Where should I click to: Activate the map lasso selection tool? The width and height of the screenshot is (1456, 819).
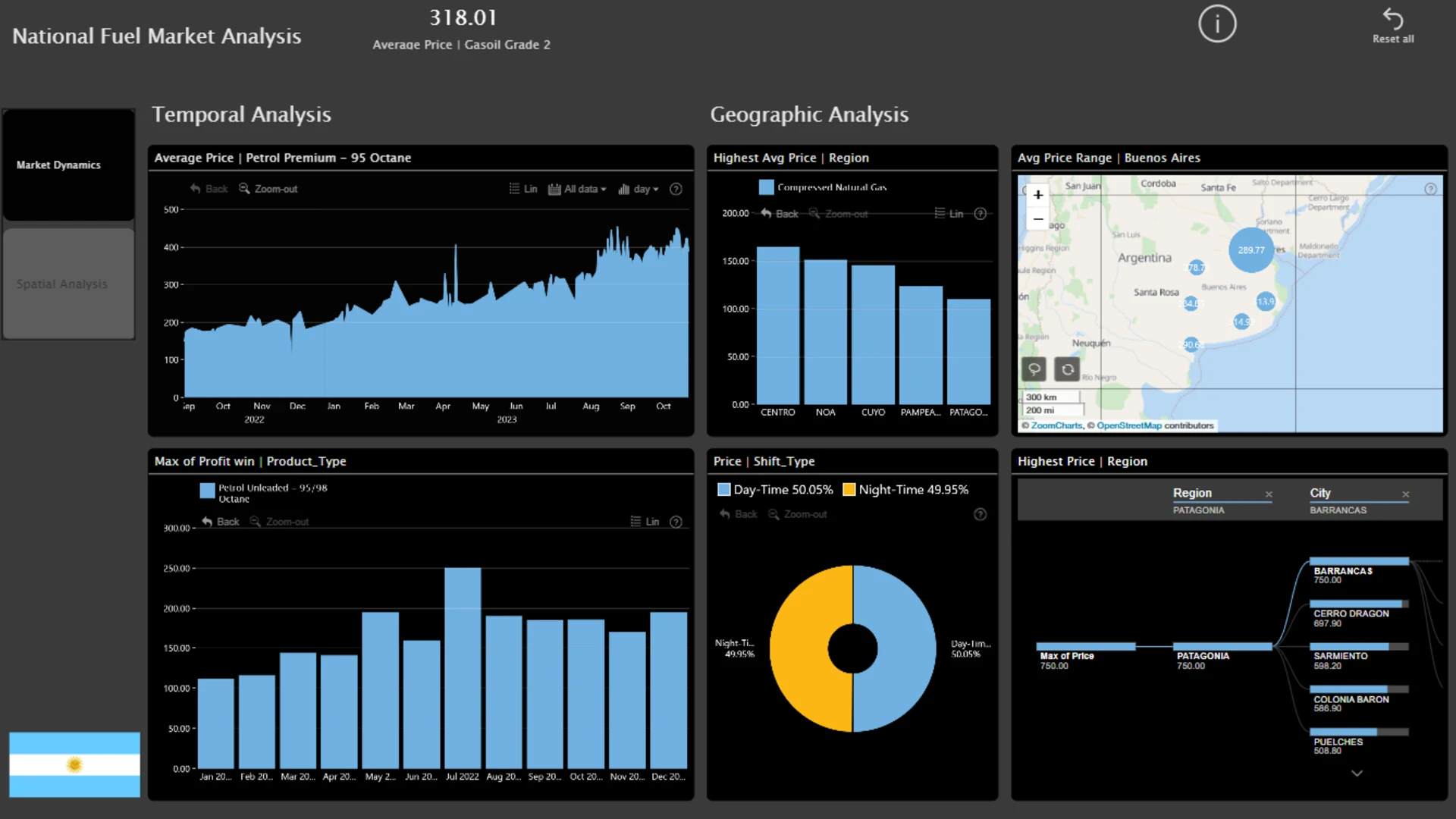pyautogui.click(x=1034, y=369)
